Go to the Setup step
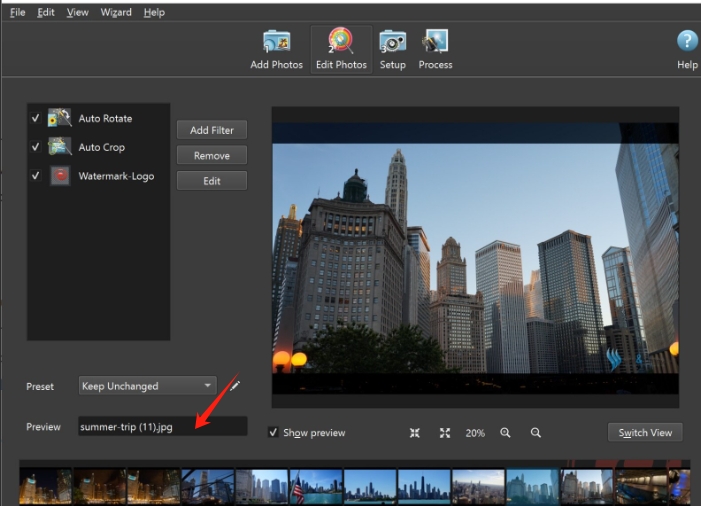Viewport: 701px width, 506px height. pyautogui.click(x=393, y=50)
